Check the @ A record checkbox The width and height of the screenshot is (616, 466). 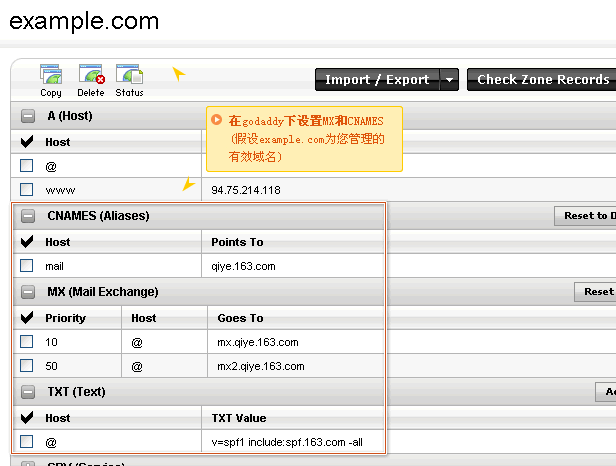(27, 166)
